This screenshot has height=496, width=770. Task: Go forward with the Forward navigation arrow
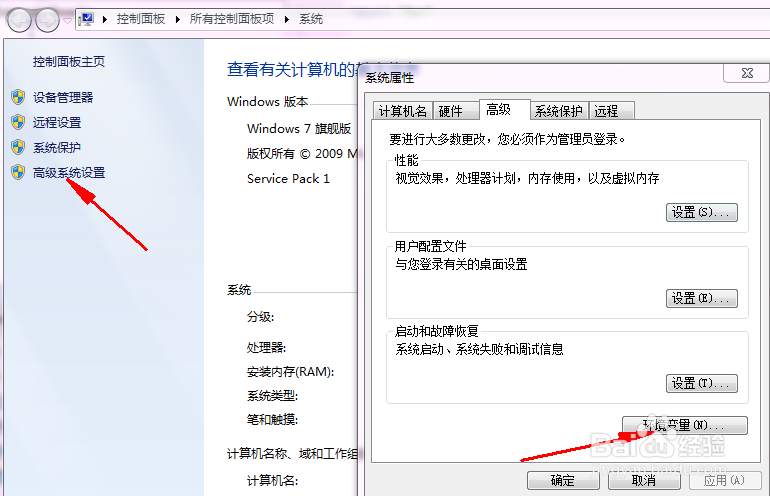[48, 20]
